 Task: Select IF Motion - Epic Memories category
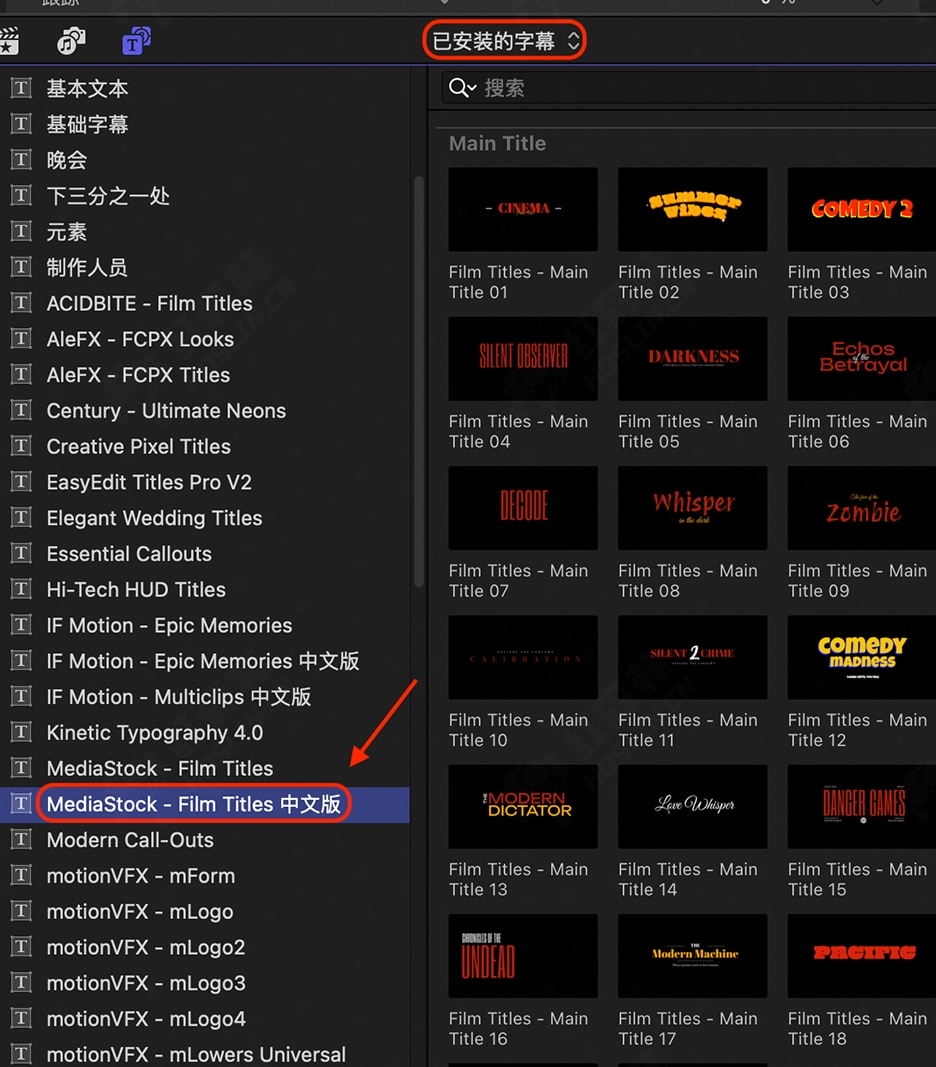[x=204, y=625]
